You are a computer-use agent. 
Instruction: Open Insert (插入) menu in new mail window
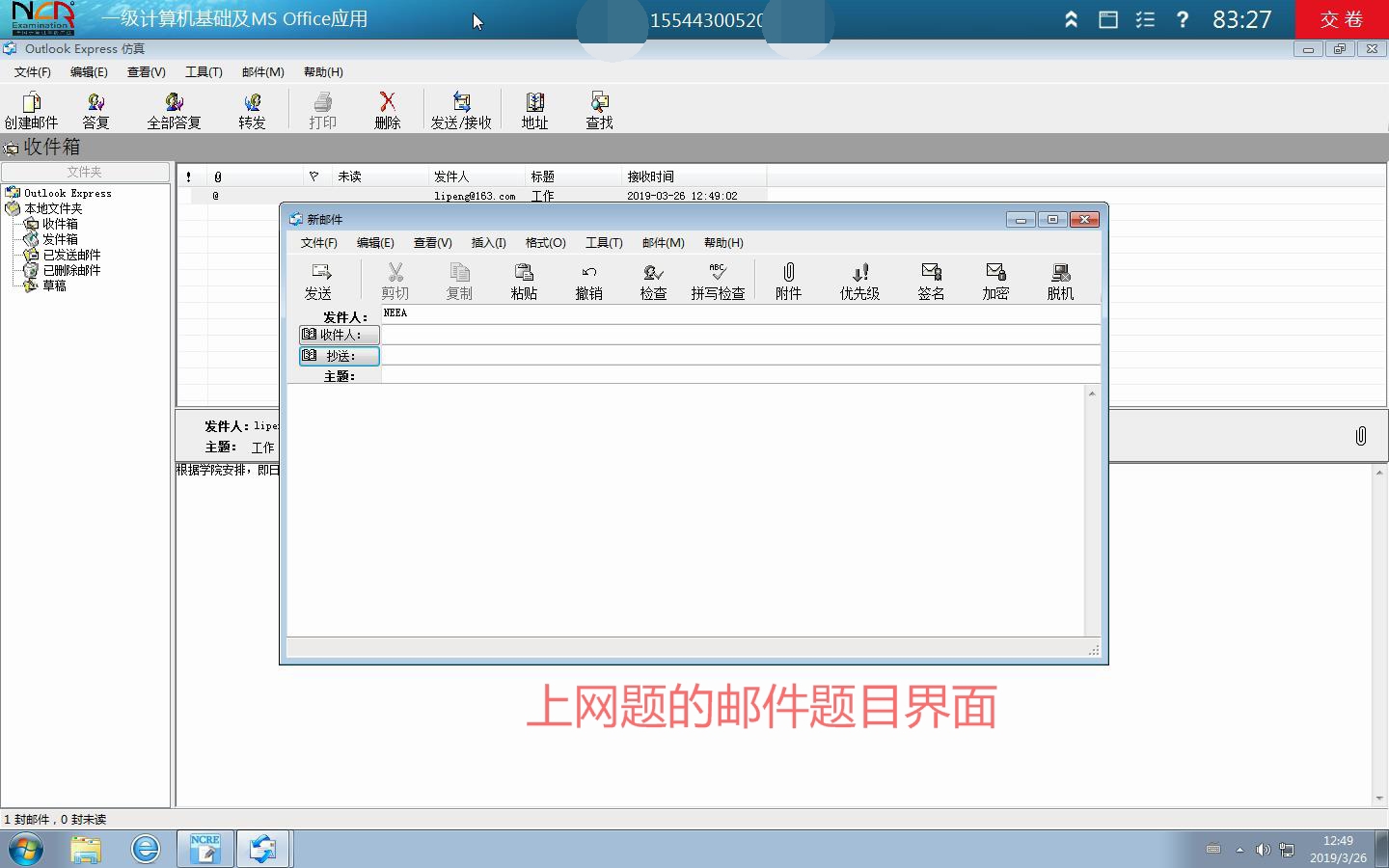point(488,243)
